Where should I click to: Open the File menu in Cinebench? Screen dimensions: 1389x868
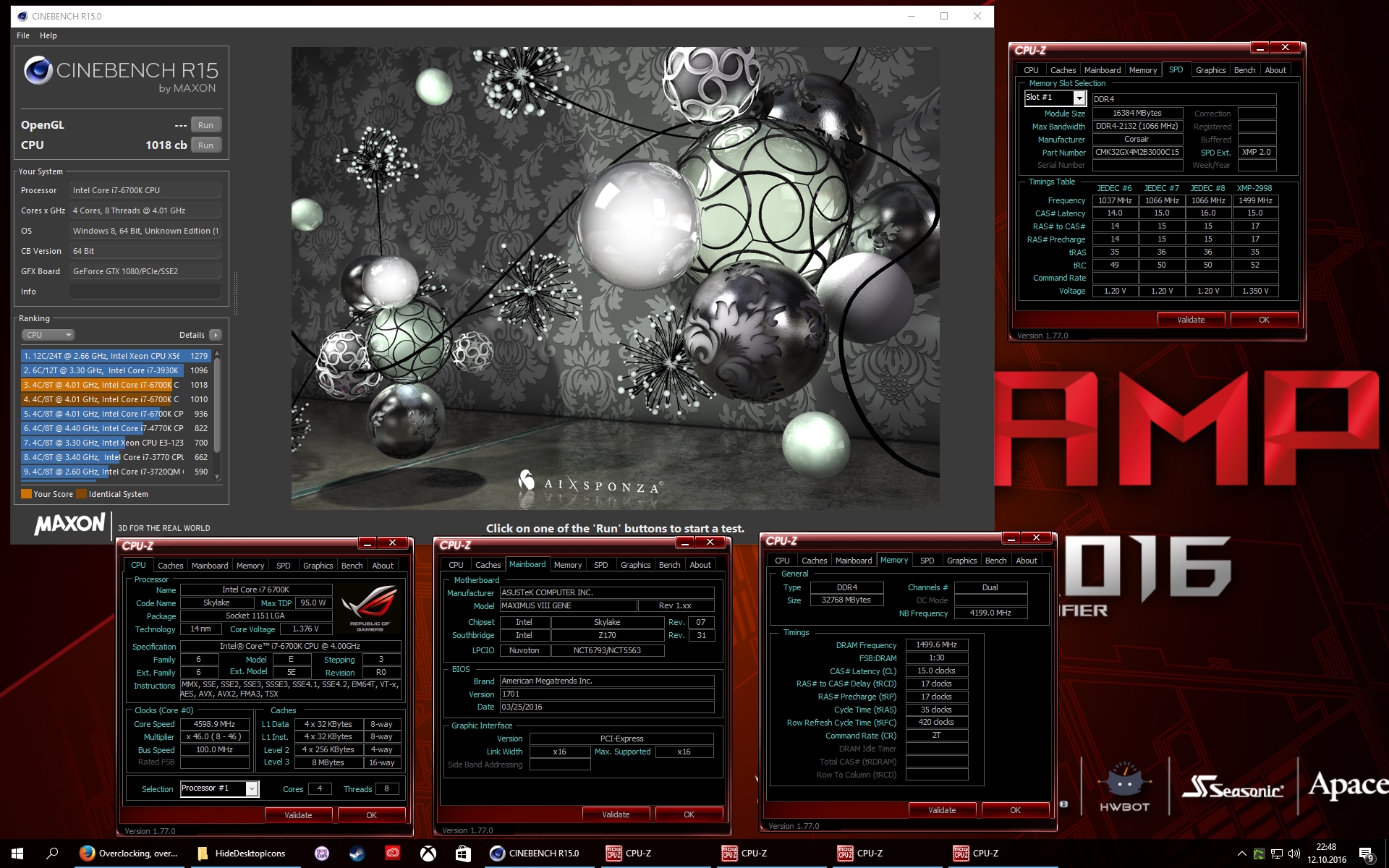tap(23, 35)
